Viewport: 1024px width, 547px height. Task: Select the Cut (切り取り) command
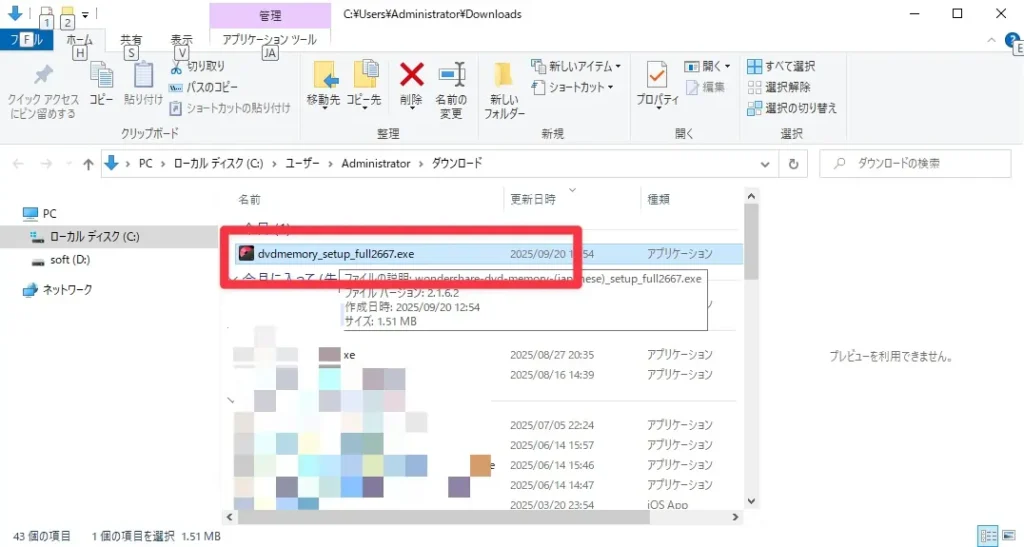(x=198, y=66)
